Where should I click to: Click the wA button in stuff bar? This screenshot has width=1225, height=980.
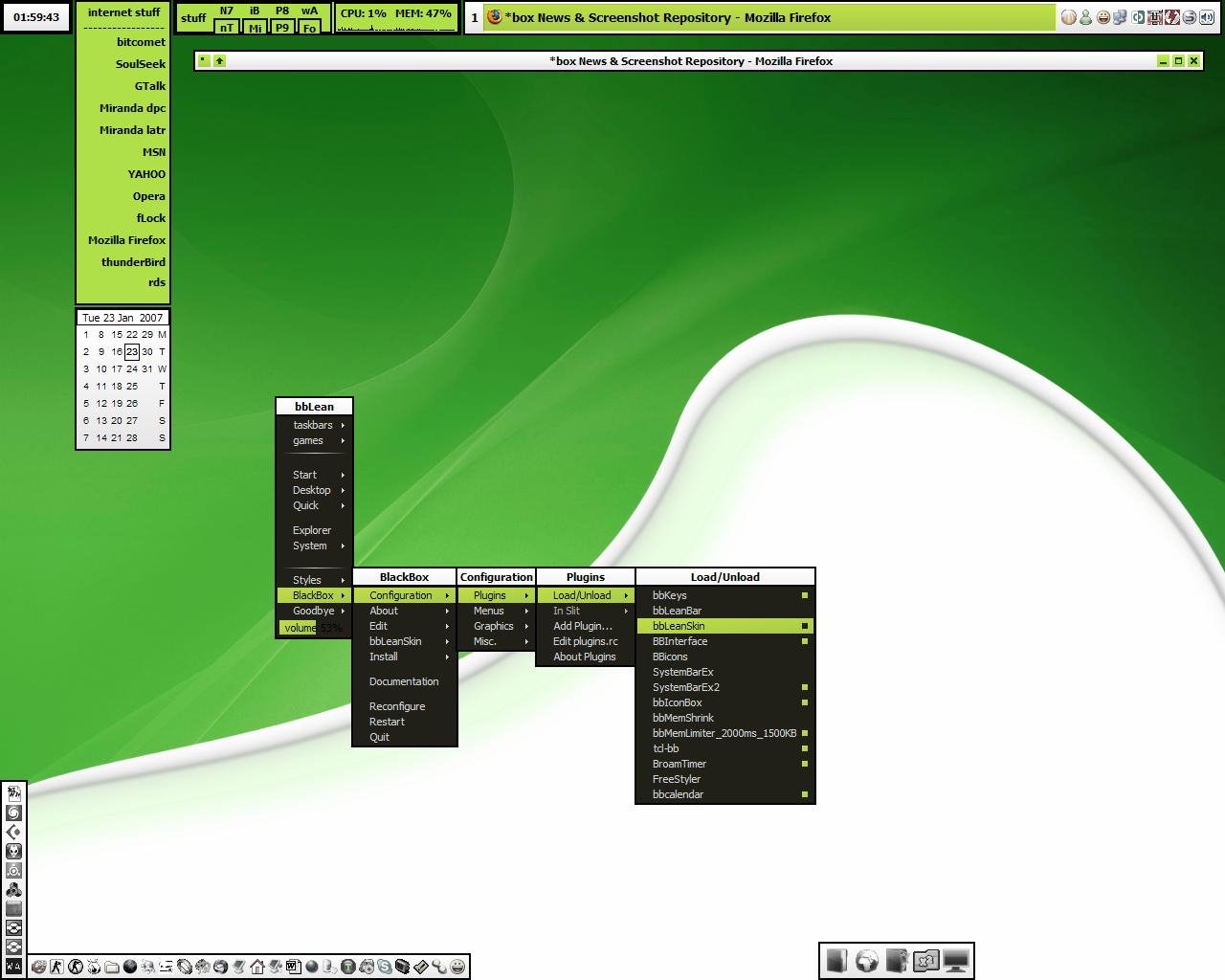309,11
